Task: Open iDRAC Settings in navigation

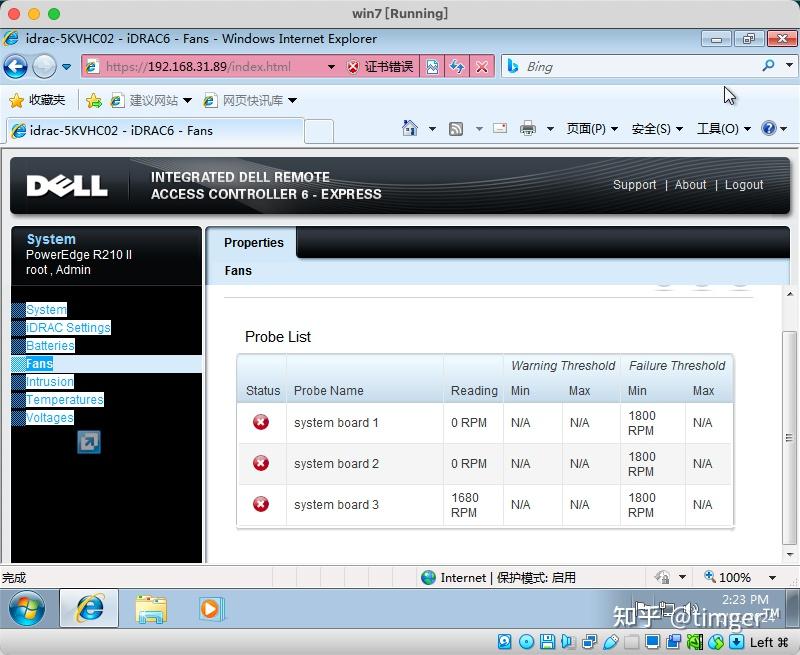Action: pos(68,328)
